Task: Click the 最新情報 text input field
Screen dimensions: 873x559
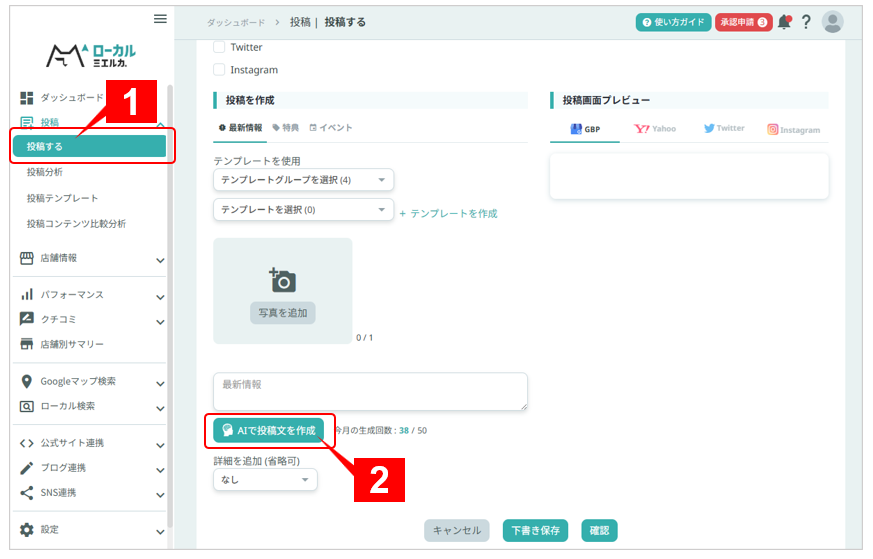Action: pyautogui.click(x=370, y=391)
